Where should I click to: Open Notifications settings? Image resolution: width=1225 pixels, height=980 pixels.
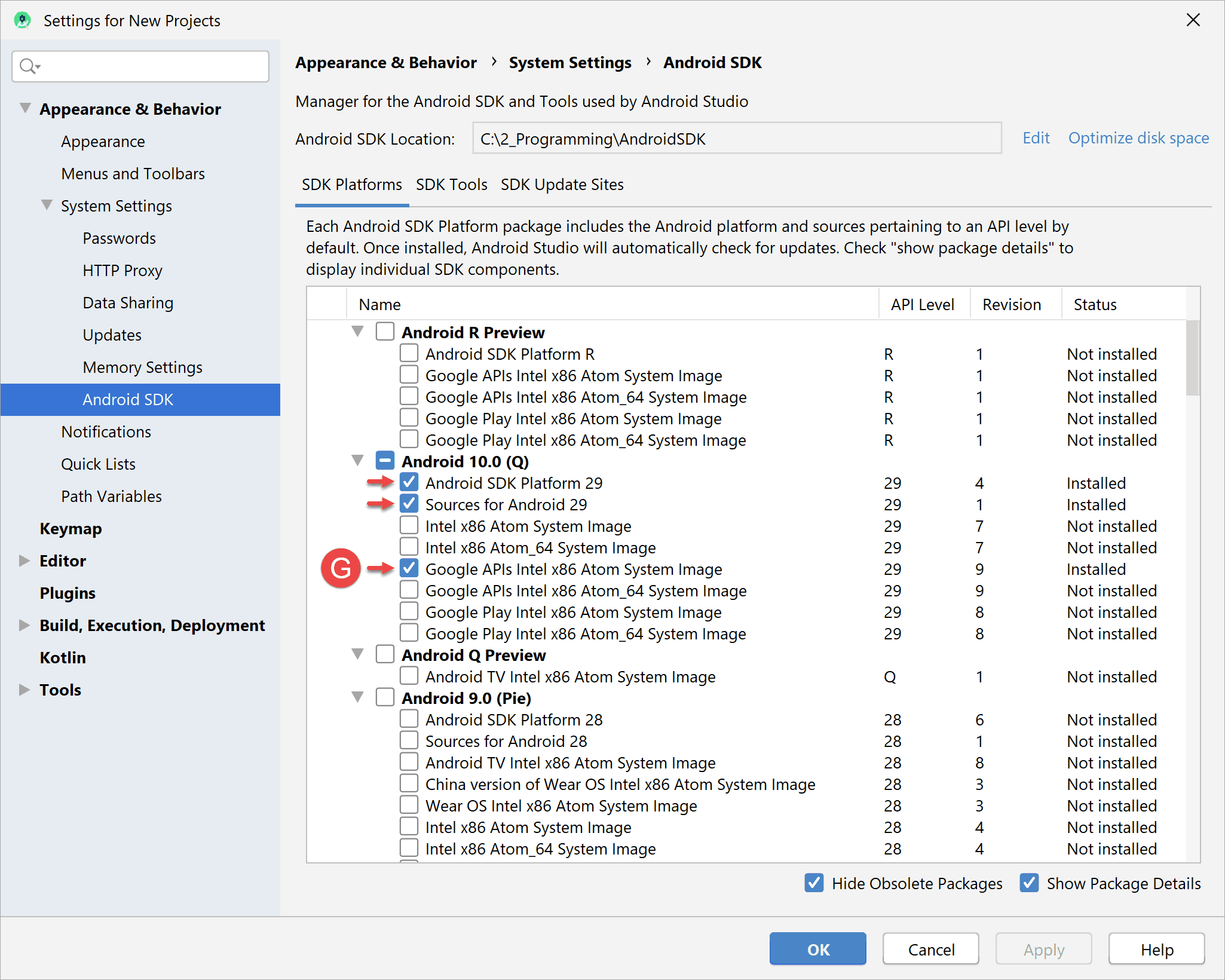pos(106,432)
